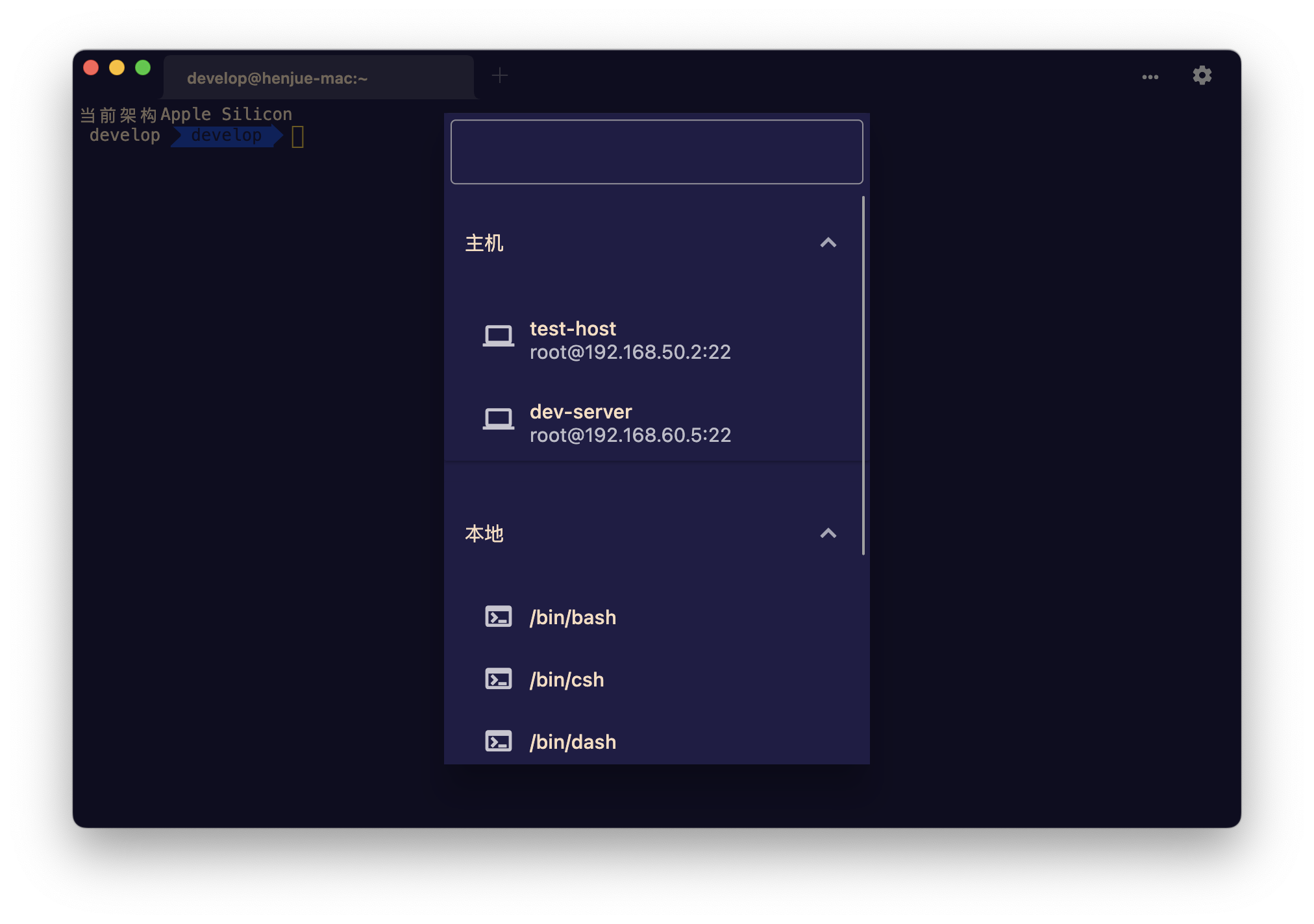The height and width of the screenshot is (924, 1314).
Task: Click the /bin/dash terminal icon
Action: point(498,741)
